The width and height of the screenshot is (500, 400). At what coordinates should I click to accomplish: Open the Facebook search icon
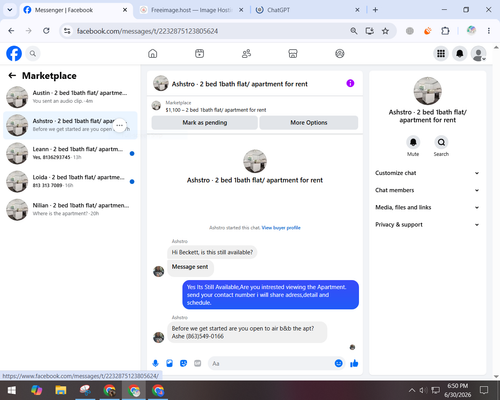pyautogui.click(x=33, y=53)
